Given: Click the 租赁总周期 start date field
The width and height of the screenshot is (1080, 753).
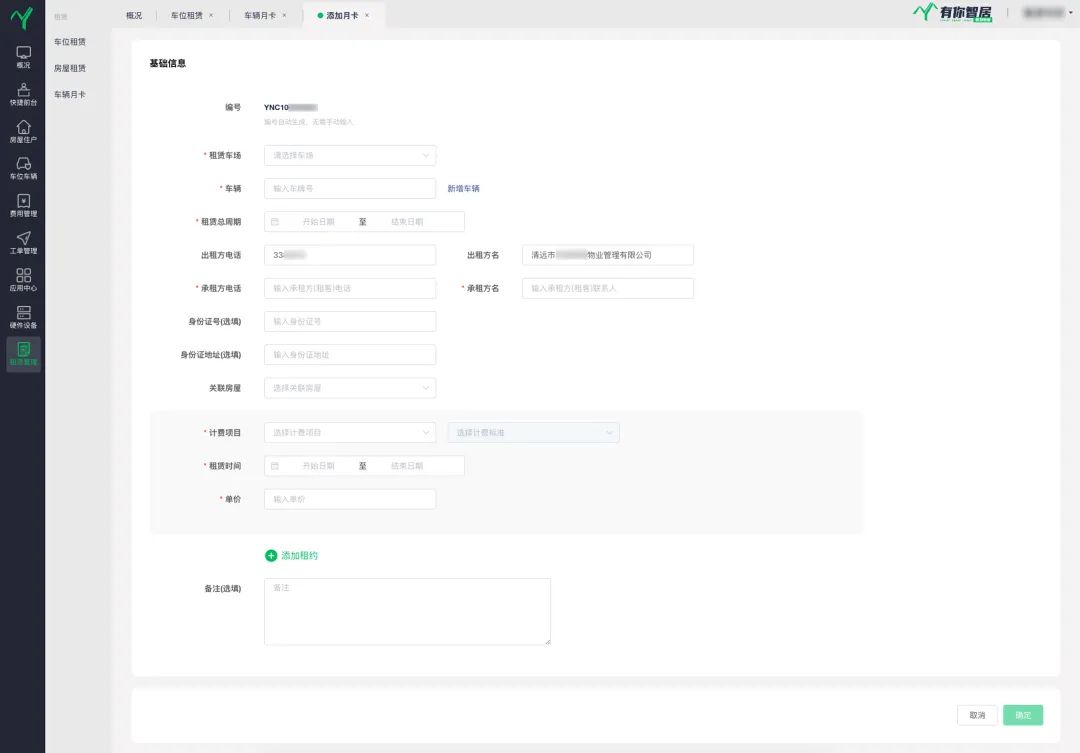Looking at the screenshot, I should click(318, 222).
